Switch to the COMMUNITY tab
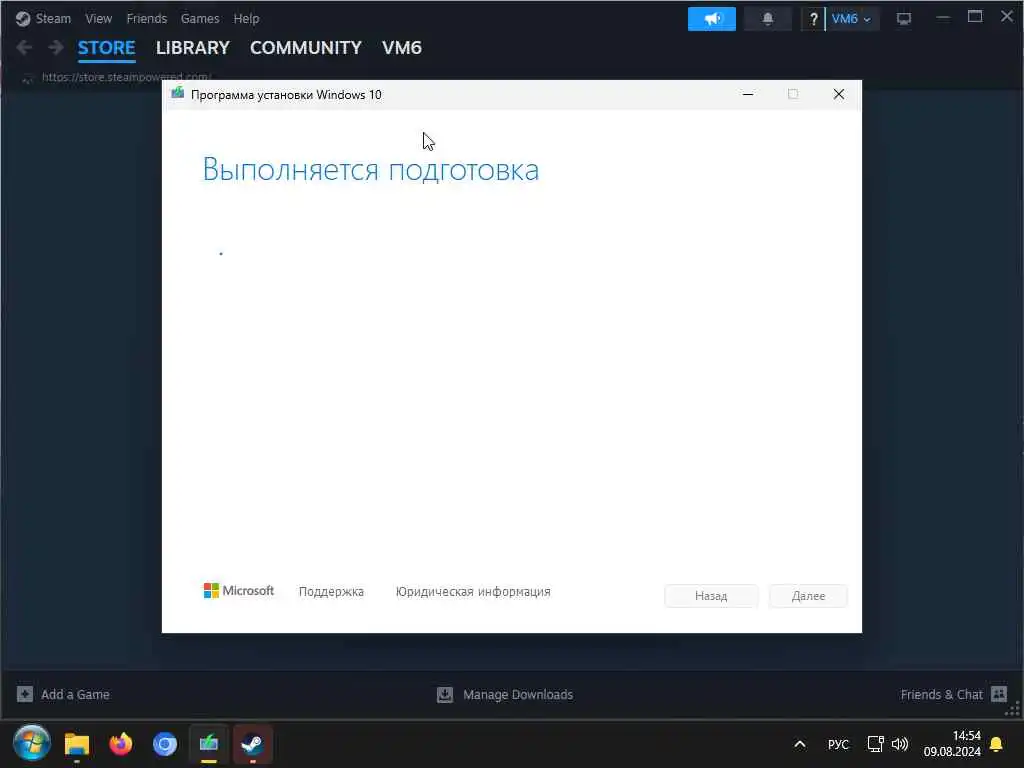 click(x=306, y=48)
